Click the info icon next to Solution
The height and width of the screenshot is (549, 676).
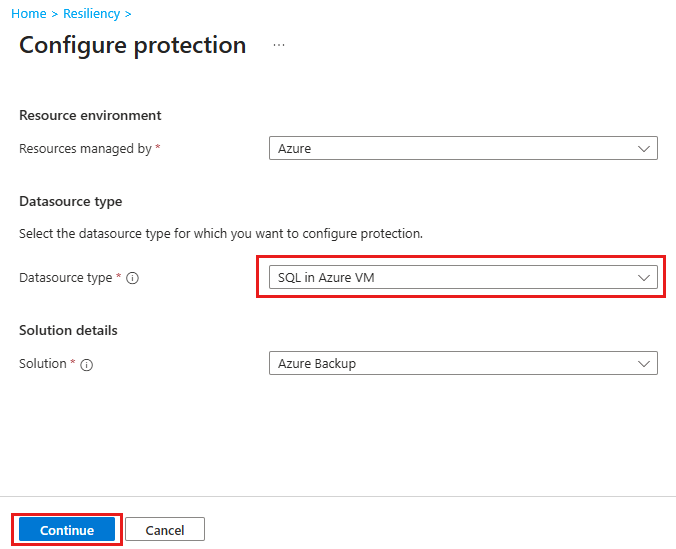click(x=86, y=364)
